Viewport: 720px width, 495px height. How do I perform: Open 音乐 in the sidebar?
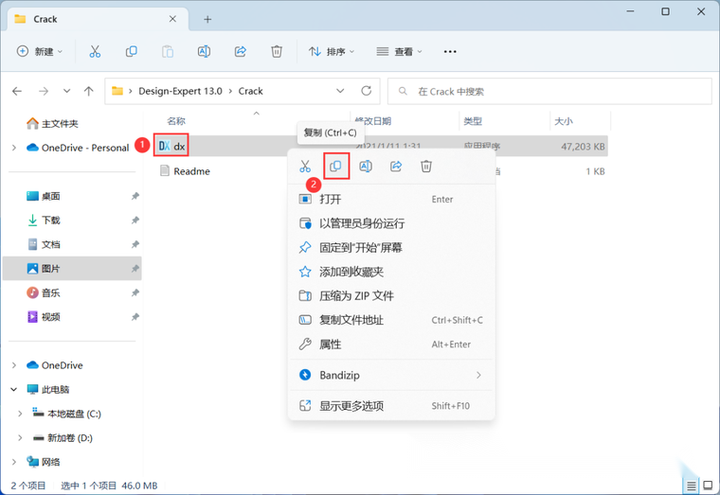coord(44,292)
